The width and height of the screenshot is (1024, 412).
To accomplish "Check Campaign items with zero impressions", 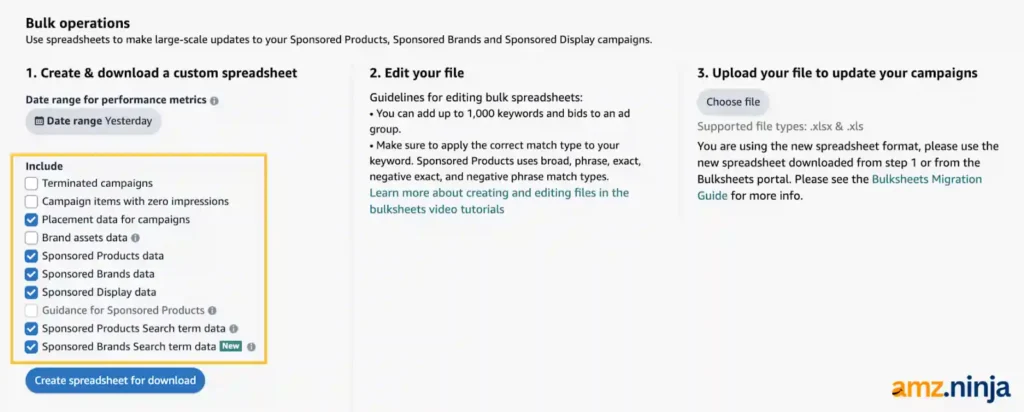I will 32,202.
